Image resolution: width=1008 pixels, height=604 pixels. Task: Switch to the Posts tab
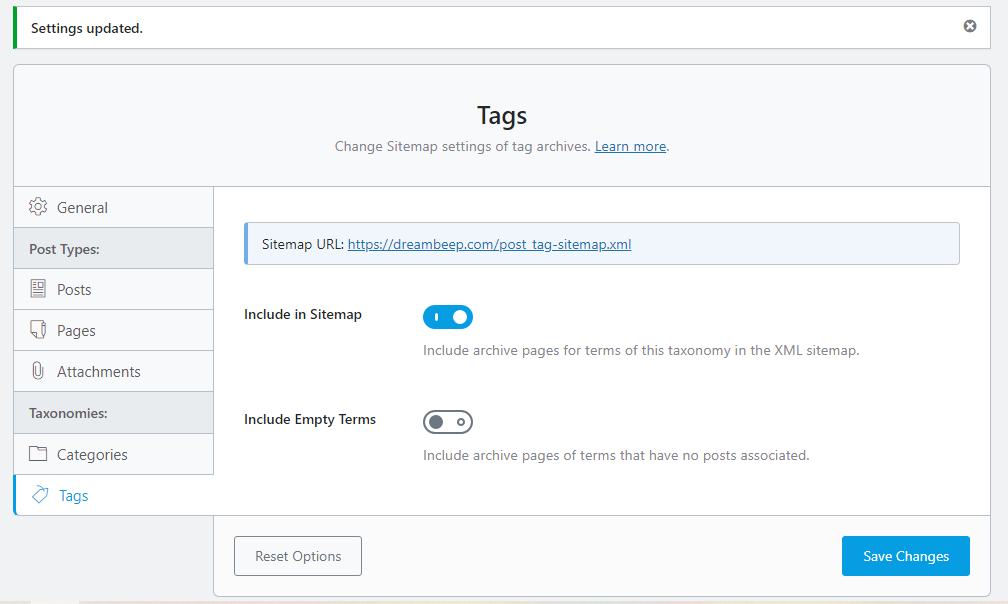(74, 290)
